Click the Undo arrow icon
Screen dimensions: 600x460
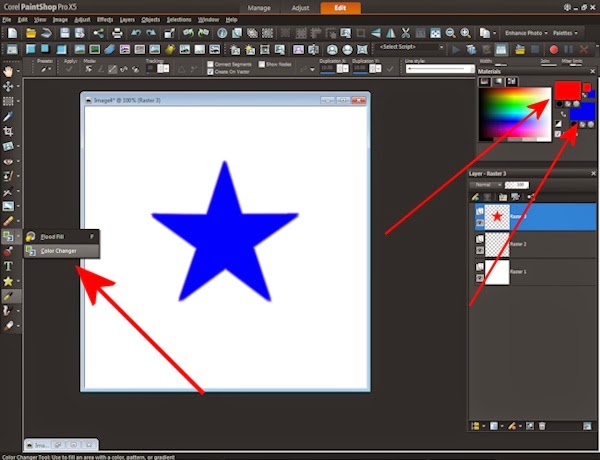coord(136,33)
